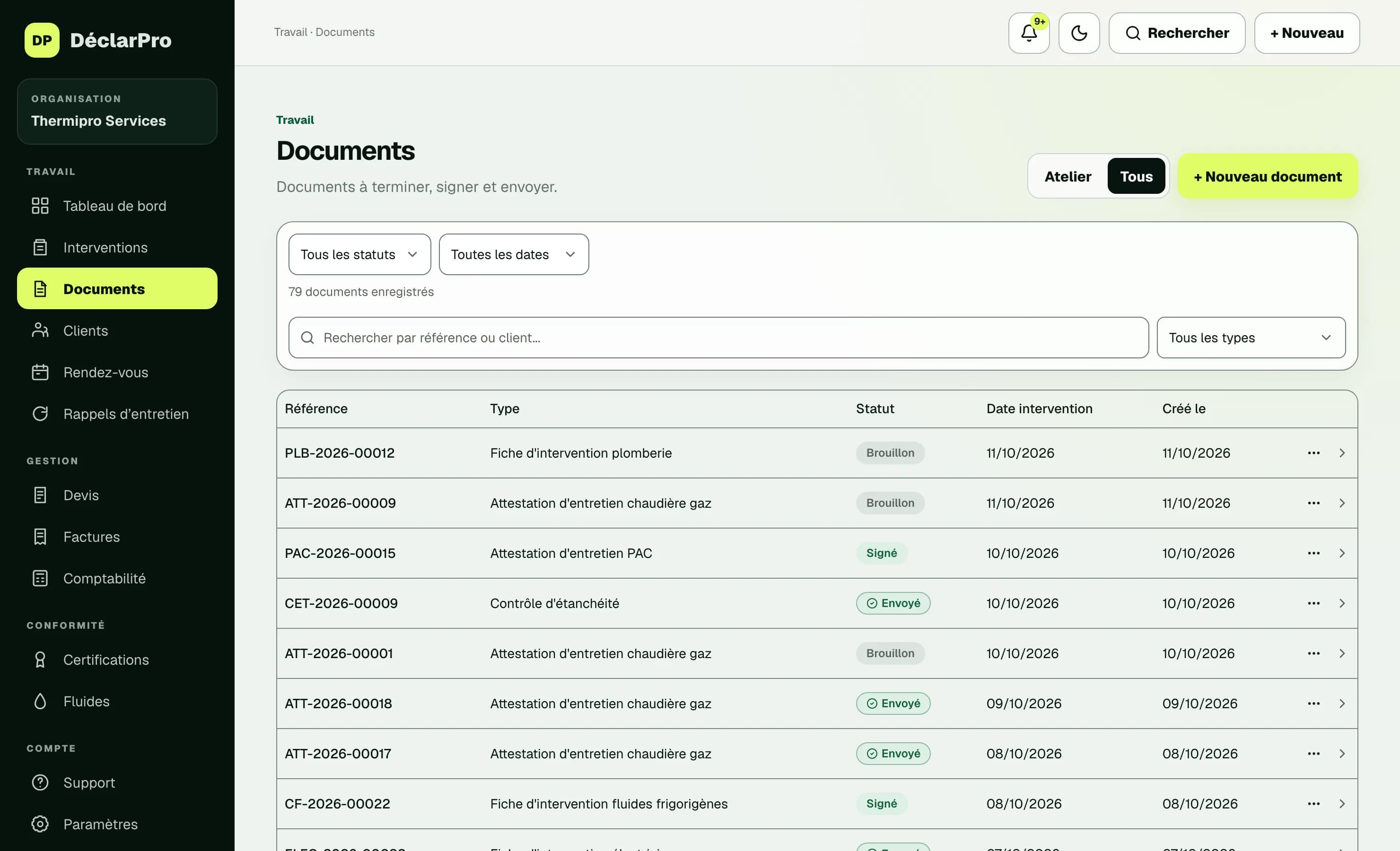Open more options for CF-2026-00022
The width and height of the screenshot is (1400, 851).
pyautogui.click(x=1313, y=803)
